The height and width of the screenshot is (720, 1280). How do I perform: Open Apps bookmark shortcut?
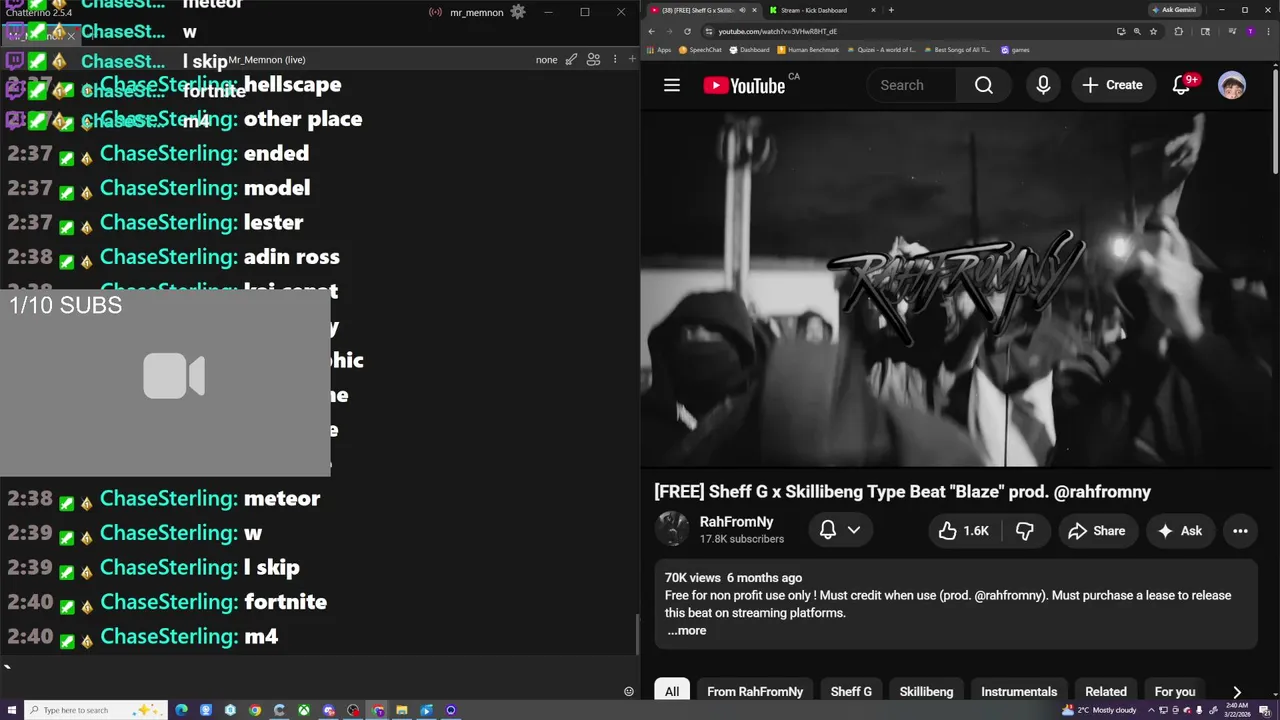tap(659, 50)
